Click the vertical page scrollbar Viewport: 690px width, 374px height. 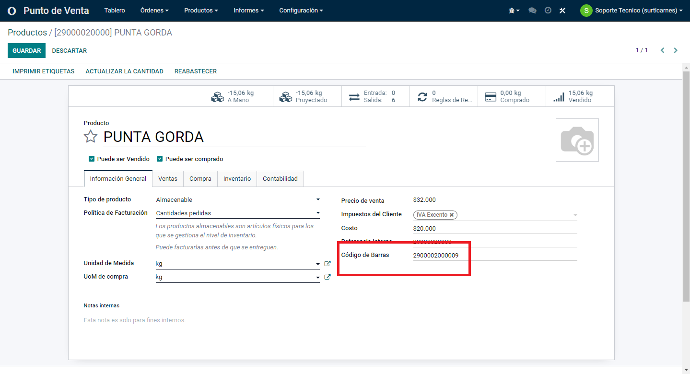click(686, 187)
